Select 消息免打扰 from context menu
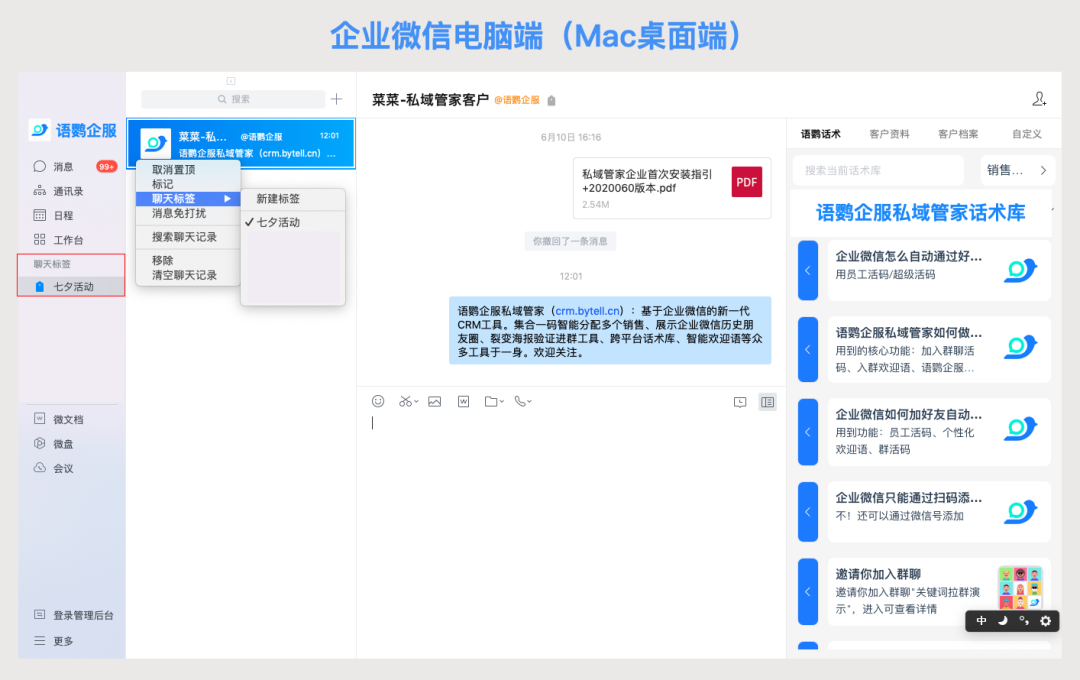Viewport: 1080px width, 680px height. coord(179,213)
